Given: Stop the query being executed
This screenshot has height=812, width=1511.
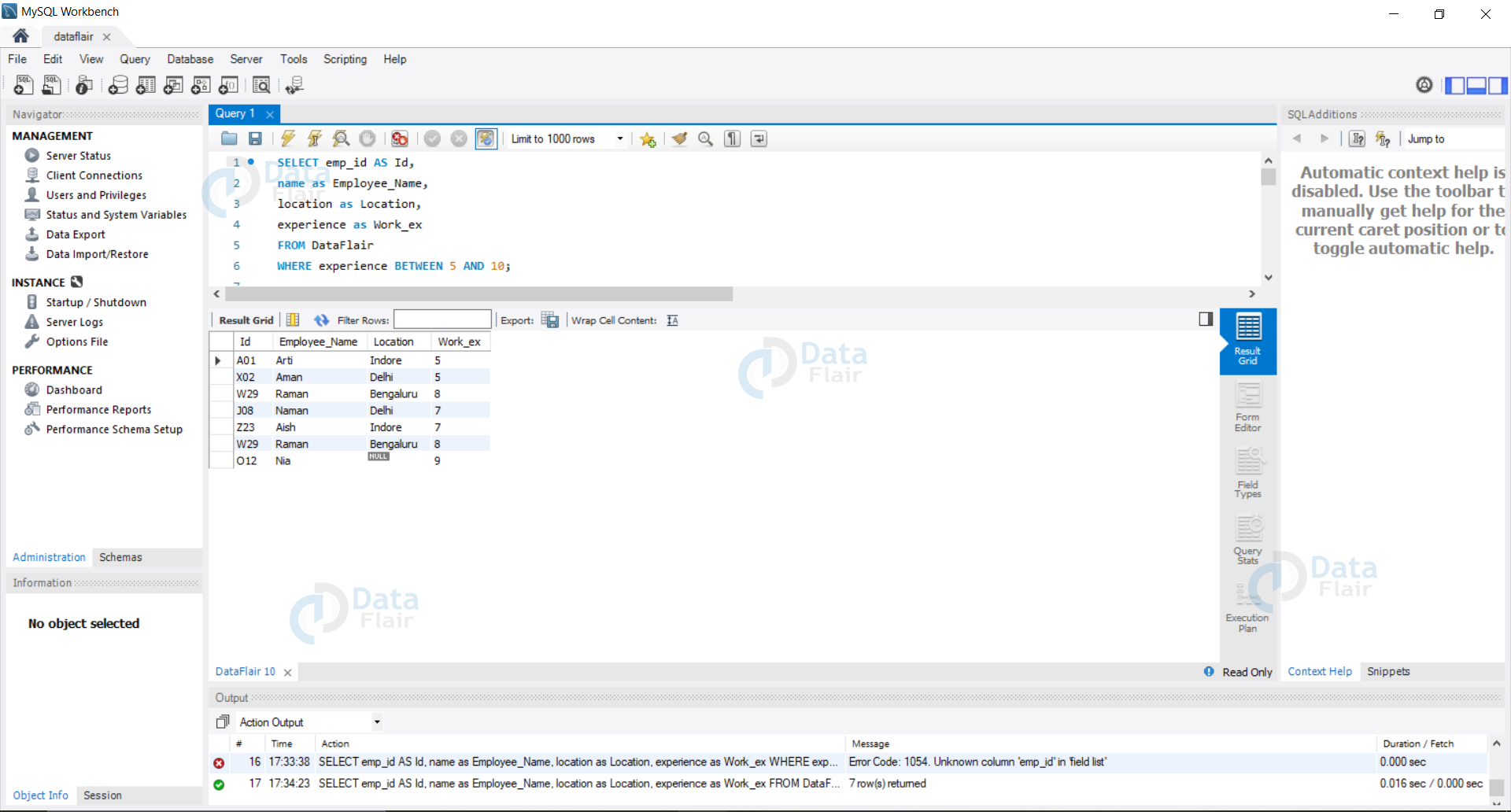Looking at the screenshot, I should (x=368, y=139).
